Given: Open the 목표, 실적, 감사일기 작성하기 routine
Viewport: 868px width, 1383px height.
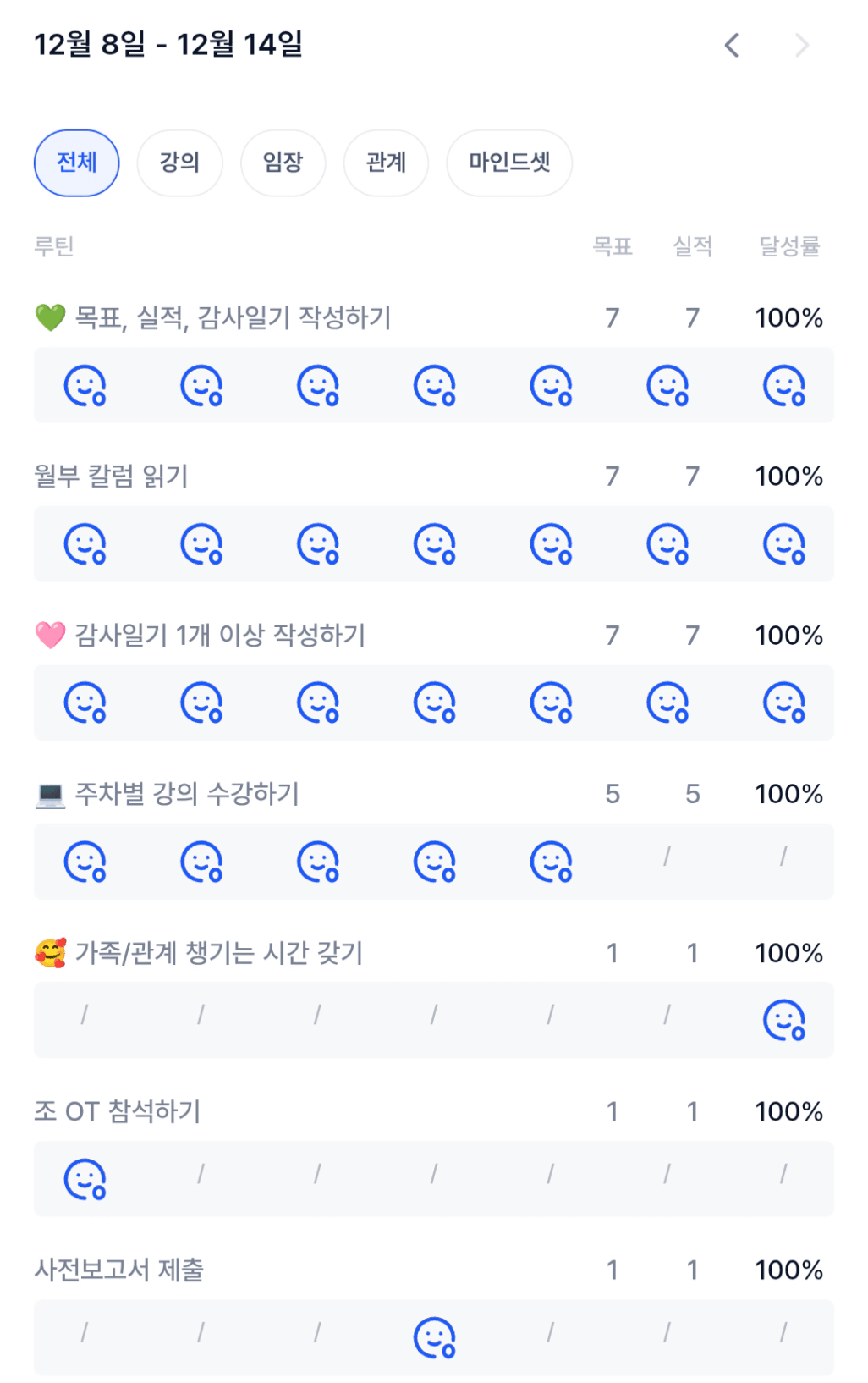Looking at the screenshot, I should [x=233, y=318].
